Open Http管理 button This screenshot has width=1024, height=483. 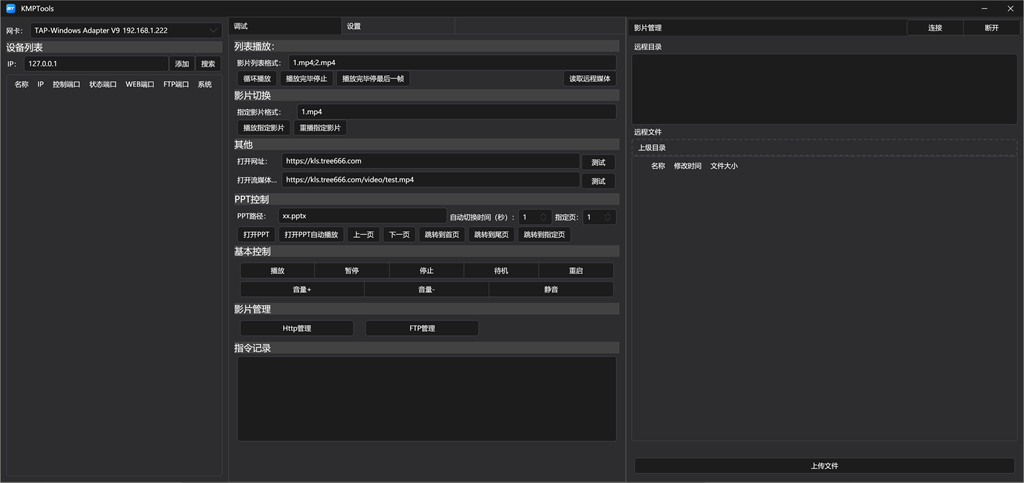(296, 328)
